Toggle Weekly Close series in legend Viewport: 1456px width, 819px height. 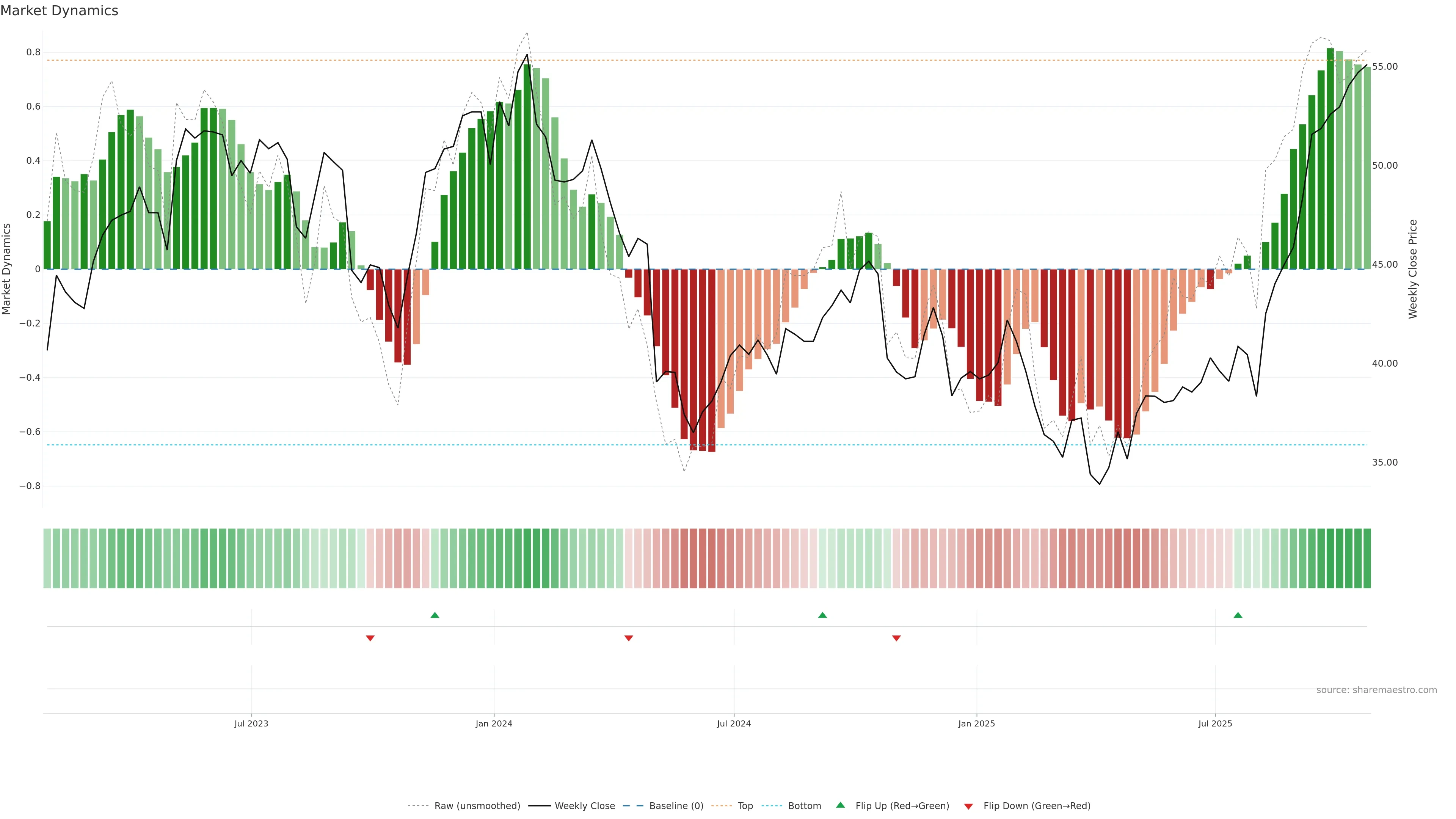coord(584,806)
